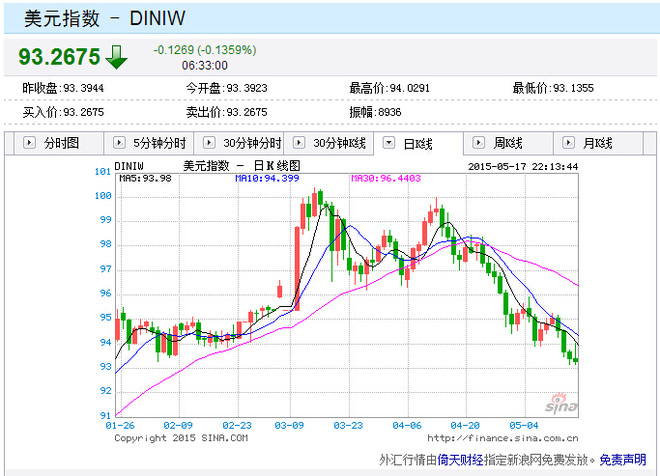Open the 倚天财经 link
This screenshot has width=660, height=476.
[x=460, y=460]
